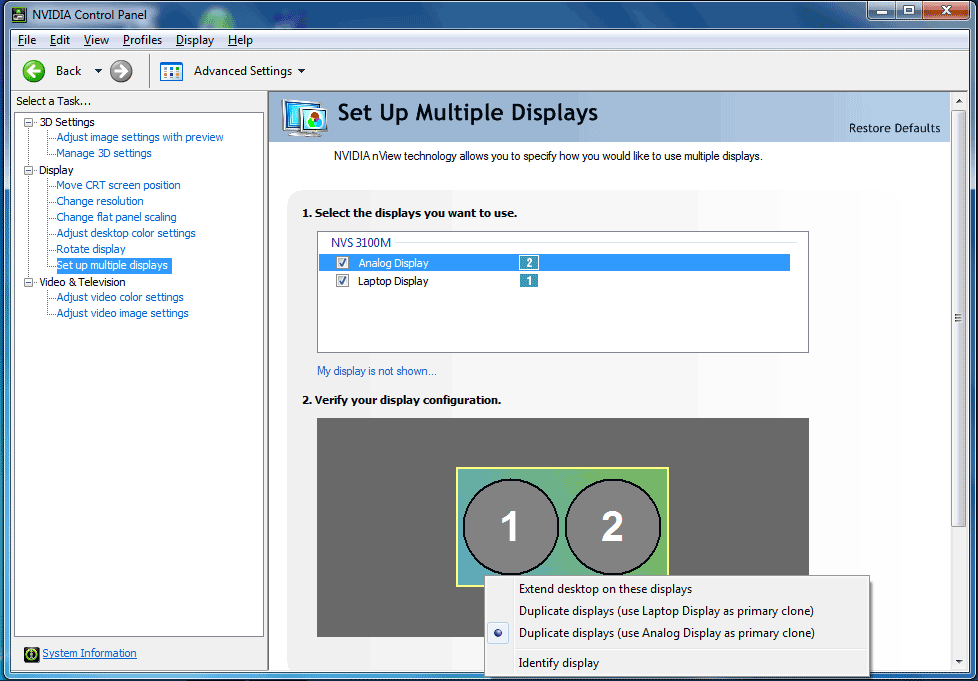This screenshot has height=681, width=978.
Task: Open Change resolution task
Action: (x=100, y=201)
